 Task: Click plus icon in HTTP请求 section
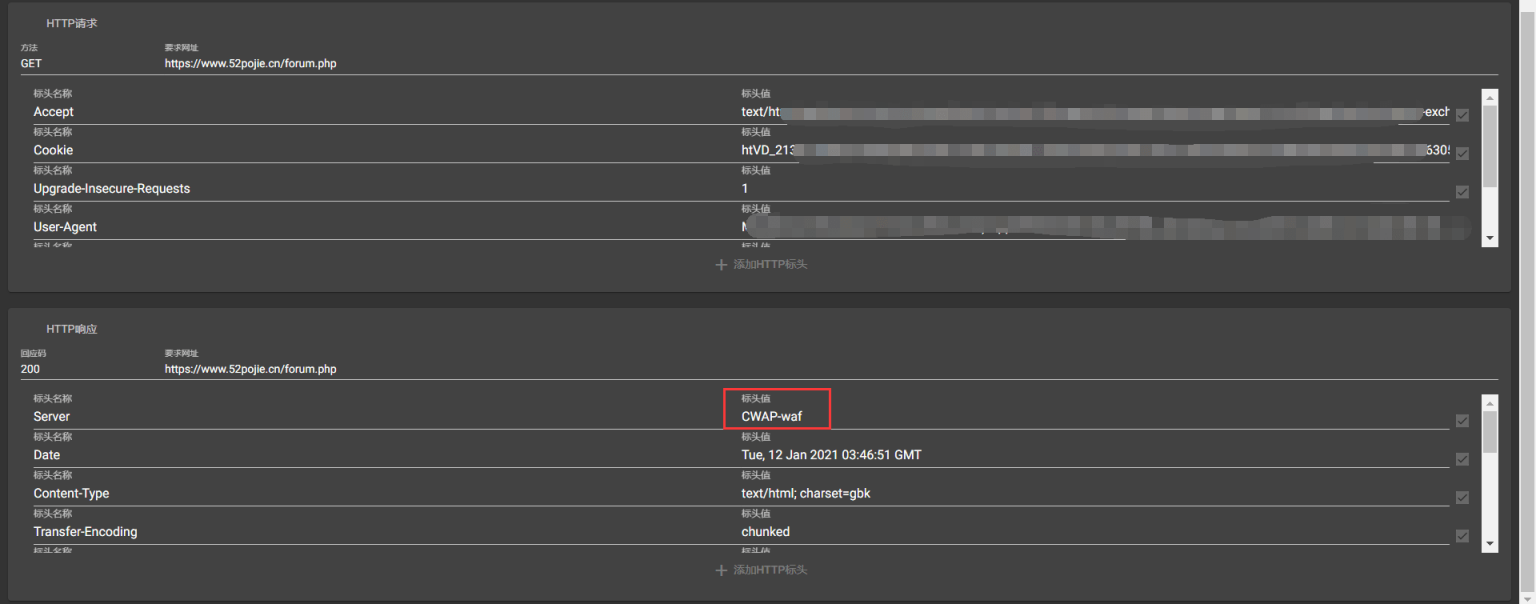coord(721,265)
